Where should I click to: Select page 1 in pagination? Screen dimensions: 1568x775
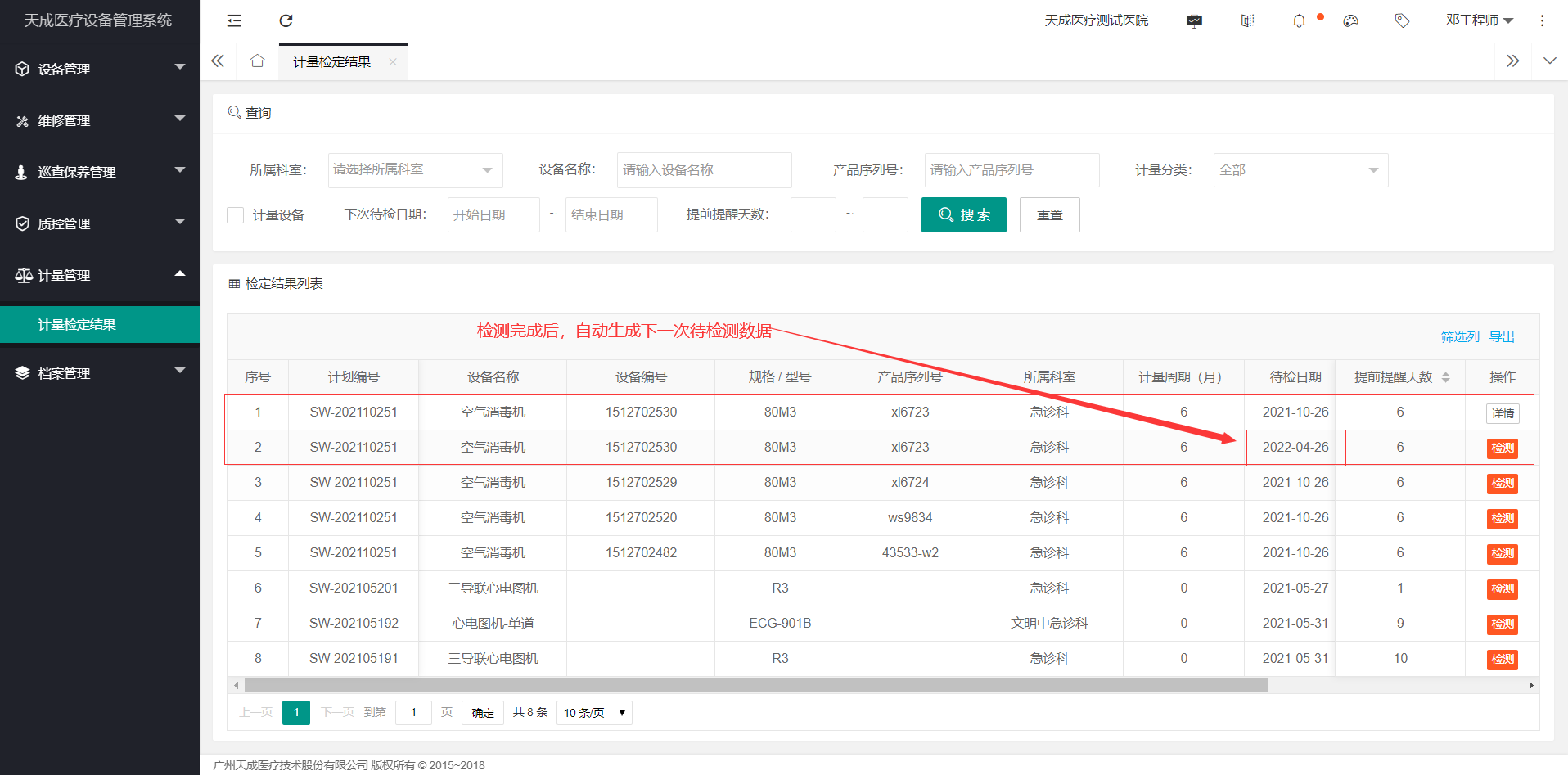pos(296,713)
